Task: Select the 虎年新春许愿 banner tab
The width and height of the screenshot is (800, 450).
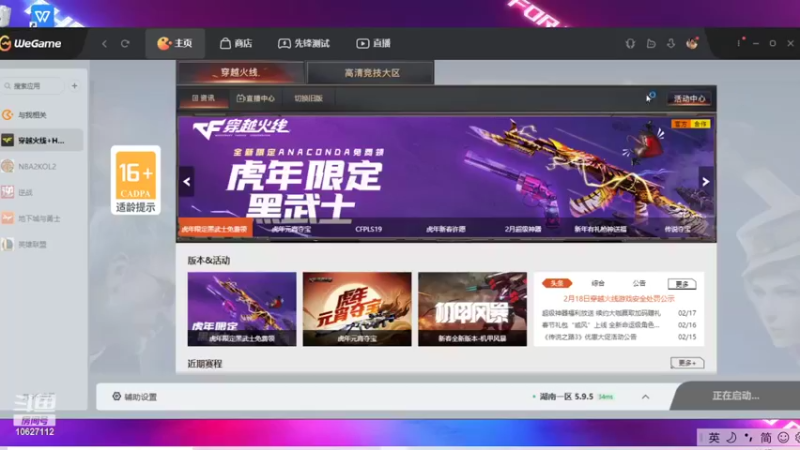Action: pos(446,229)
